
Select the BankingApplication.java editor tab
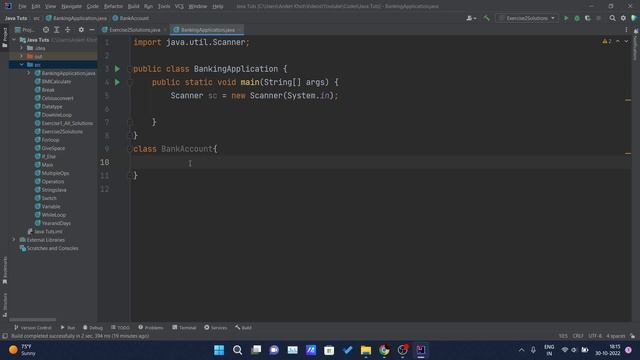coord(207,30)
